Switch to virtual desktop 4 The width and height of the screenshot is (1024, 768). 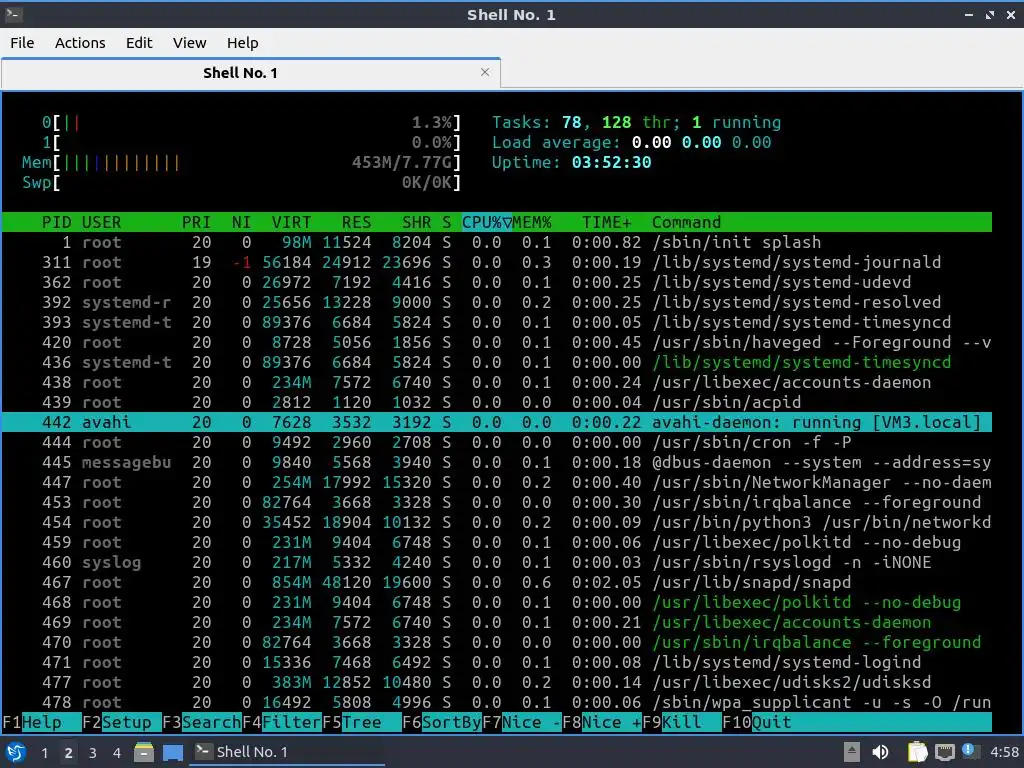point(117,752)
